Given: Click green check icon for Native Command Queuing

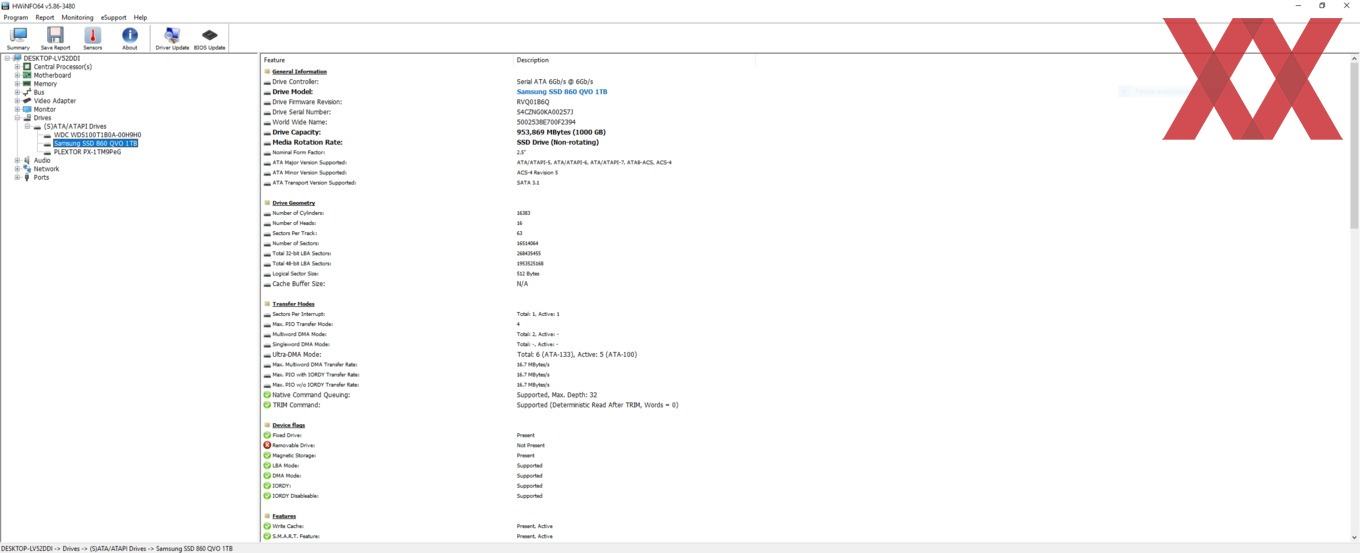Looking at the screenshot, I should click(x=267, y=395).
